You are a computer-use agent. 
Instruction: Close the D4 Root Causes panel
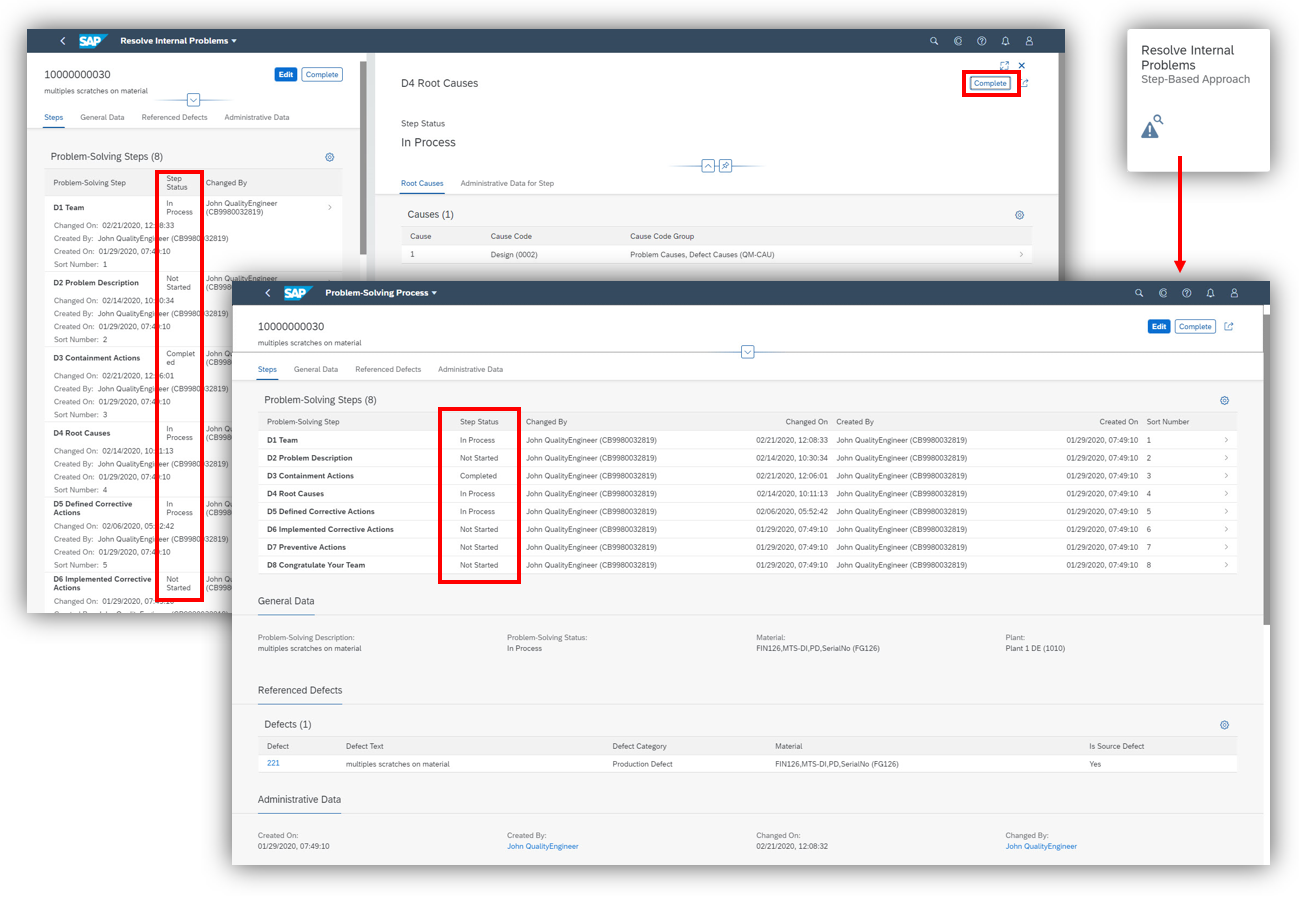1021,65
